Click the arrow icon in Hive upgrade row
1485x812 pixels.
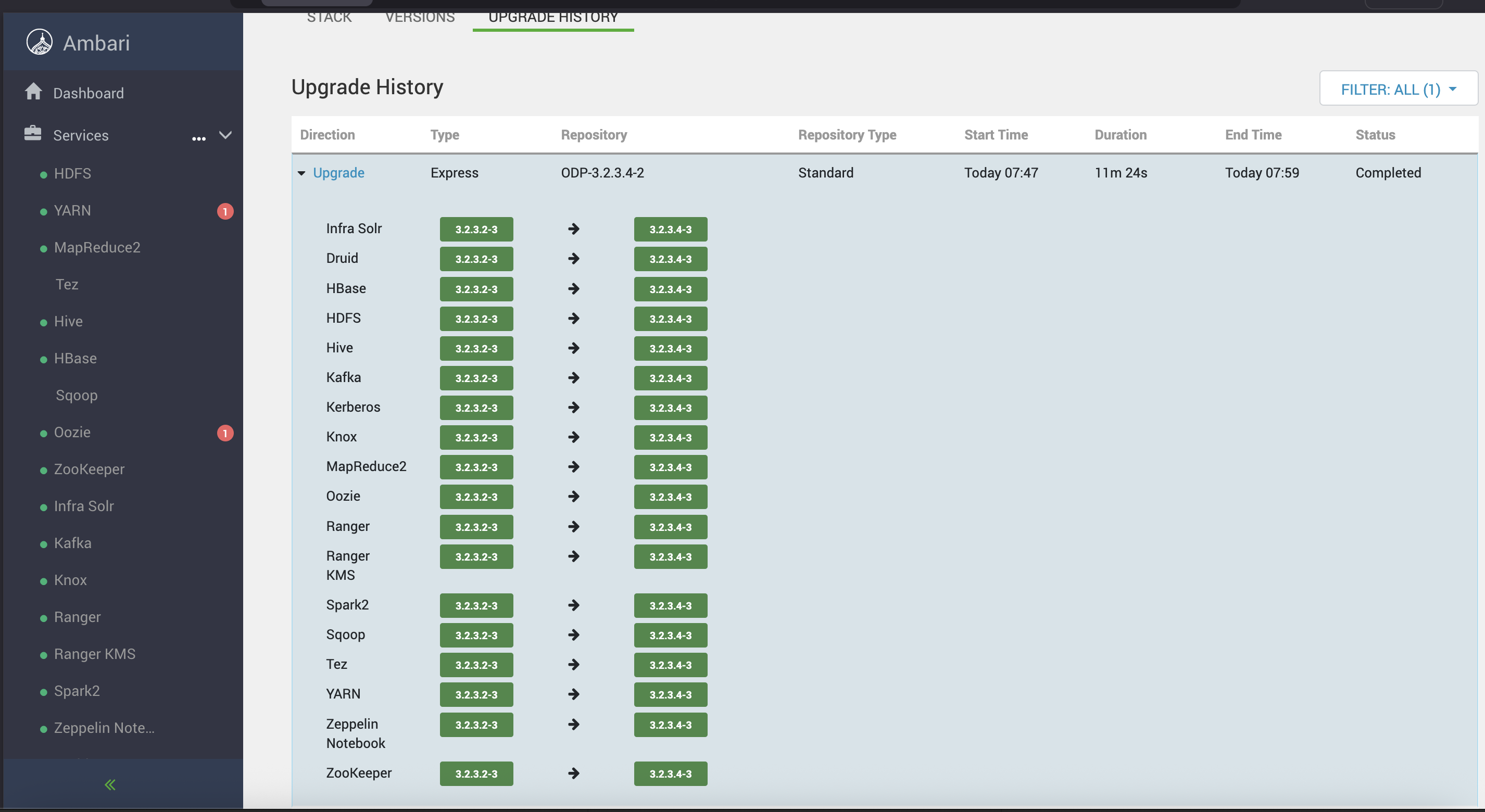(x=574, y=348)
